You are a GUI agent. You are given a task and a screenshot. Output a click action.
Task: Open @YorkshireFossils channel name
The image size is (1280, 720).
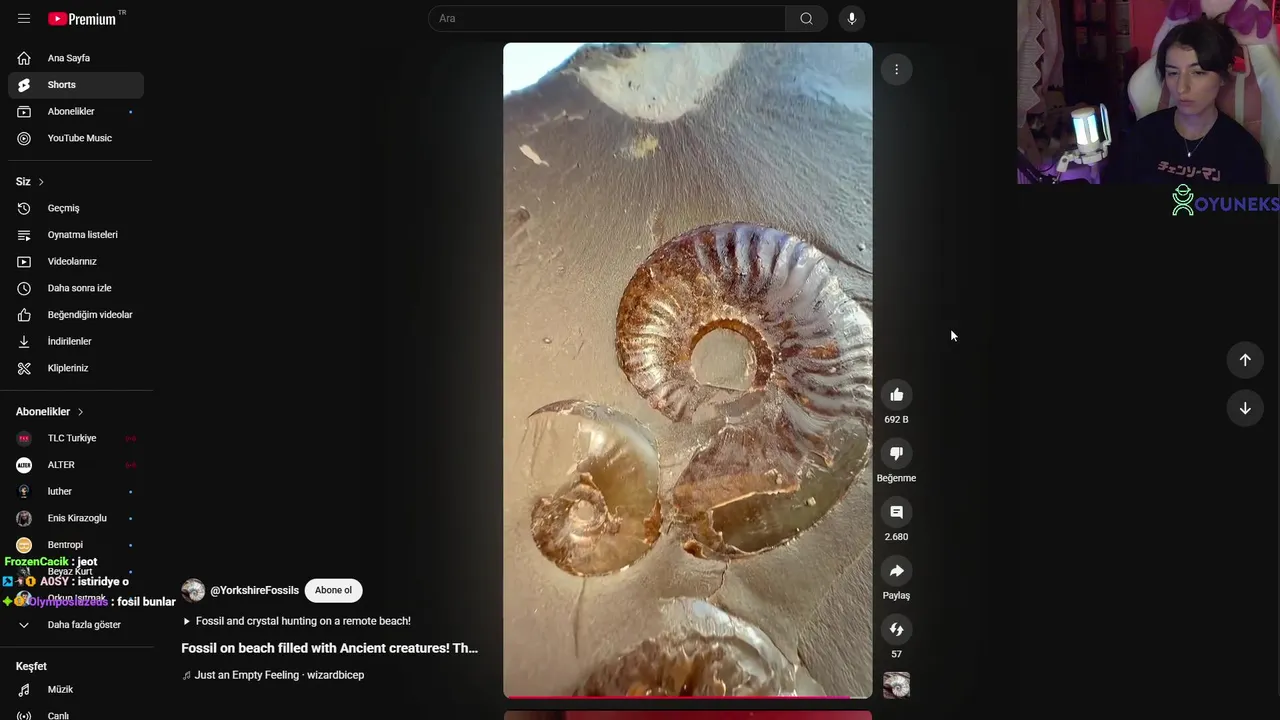(254, 590)
